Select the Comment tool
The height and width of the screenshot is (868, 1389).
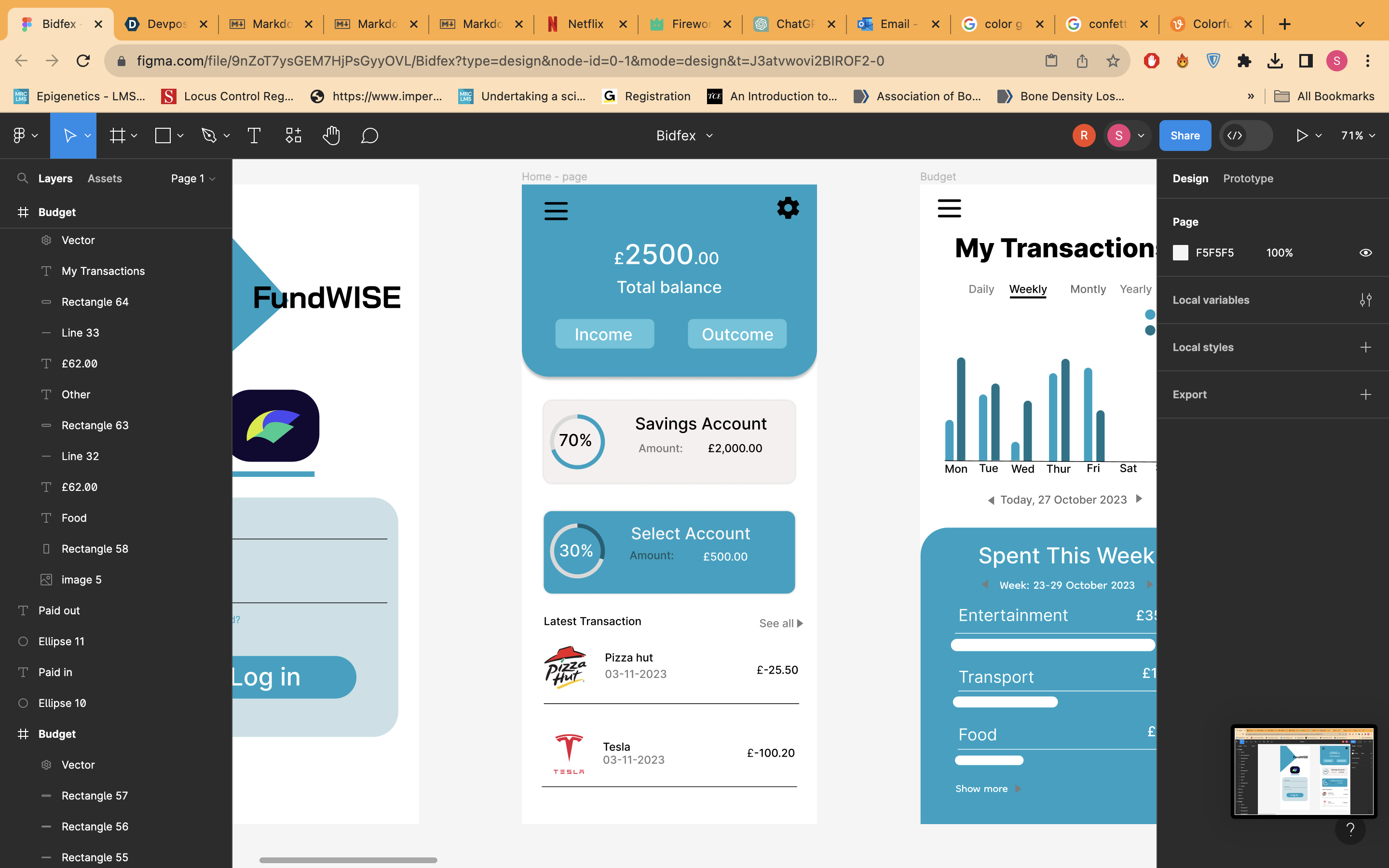tap(369, 136)
